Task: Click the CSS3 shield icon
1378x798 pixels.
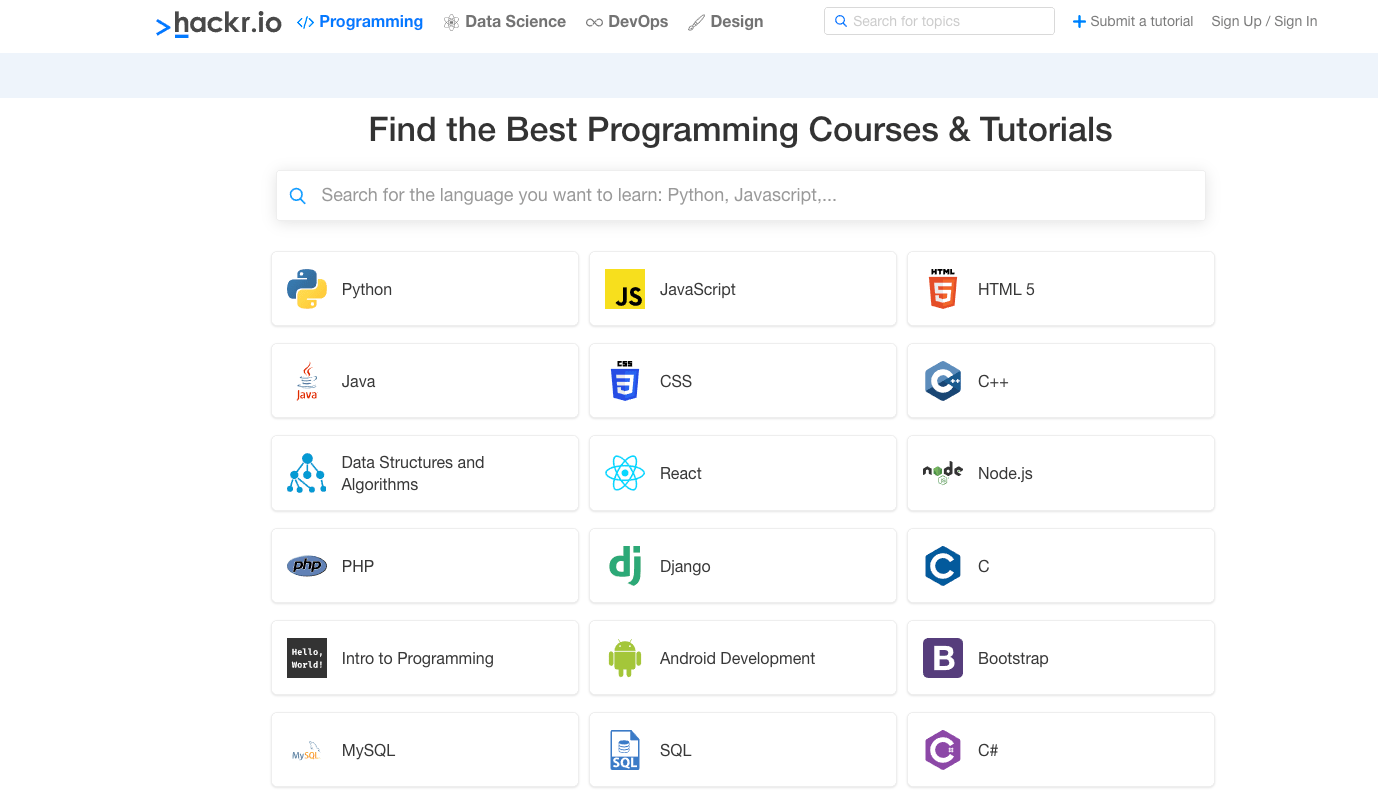Action: coord(625,381)
